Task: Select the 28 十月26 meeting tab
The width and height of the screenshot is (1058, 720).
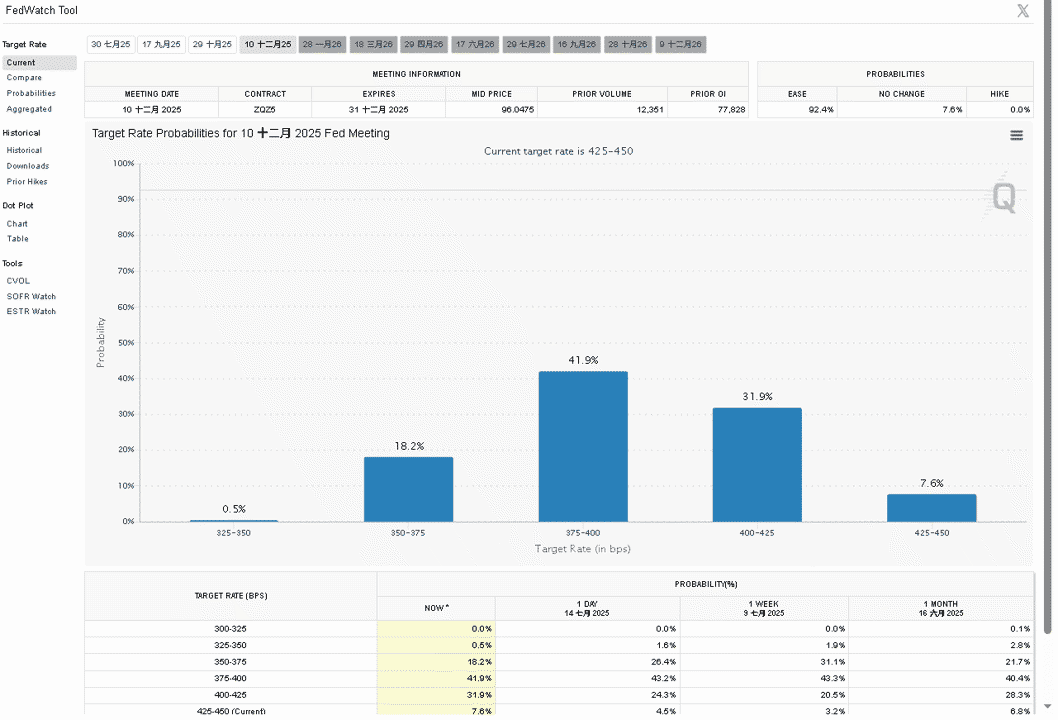Action: pyautogui.click(x=628, y=45)
